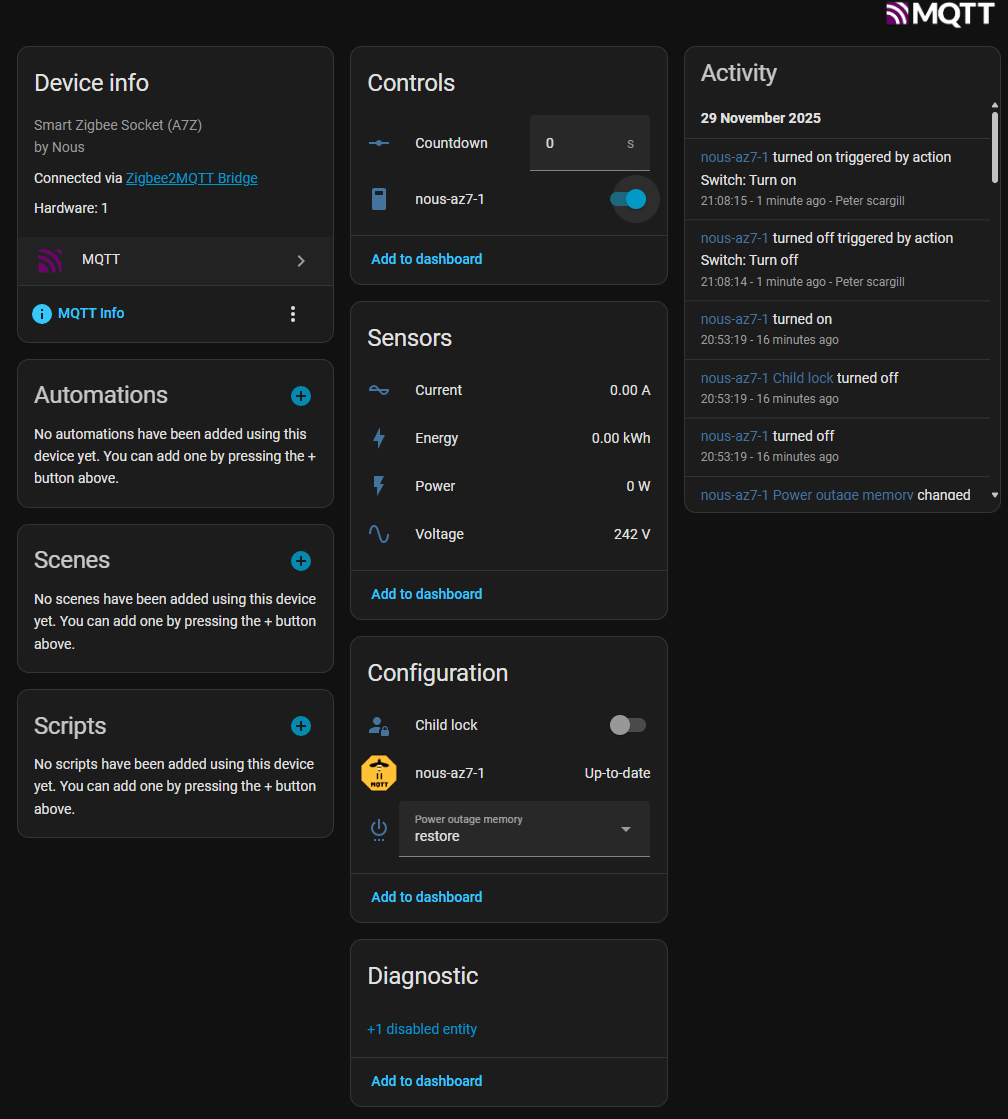
Task: Open nous-az7-1 Child lock activity entry link
Action: [767, 378]
